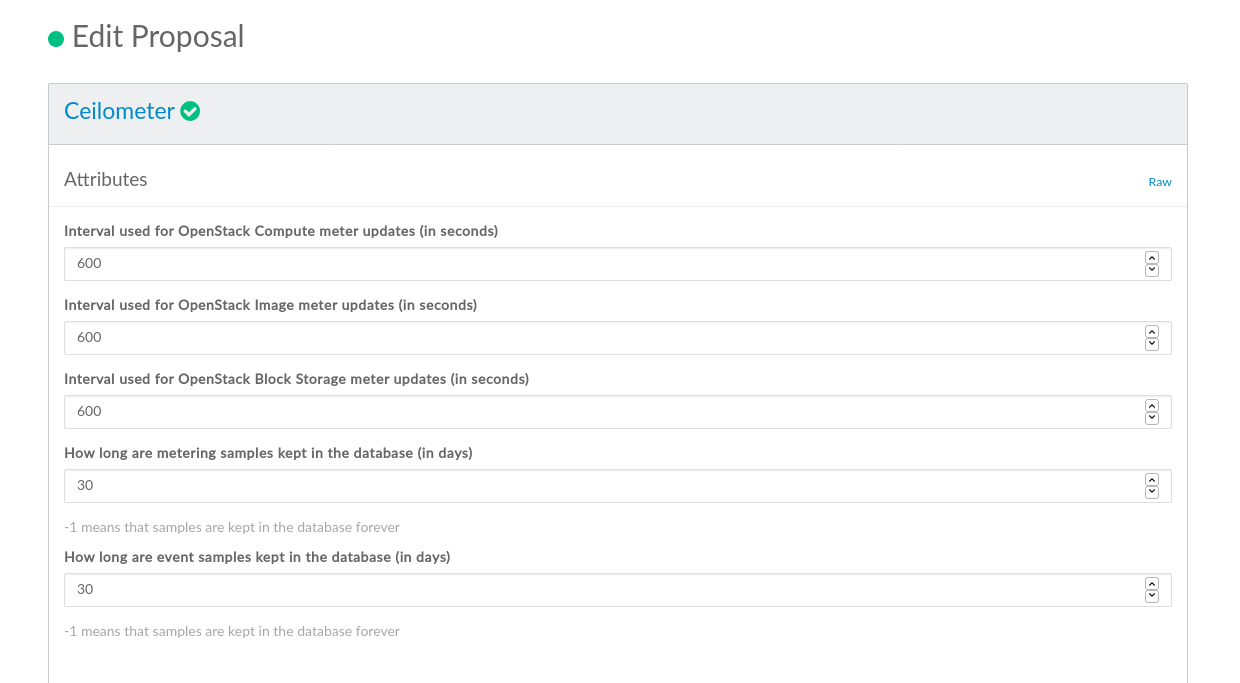Decrease metering samples retention days

[1151, 492]
